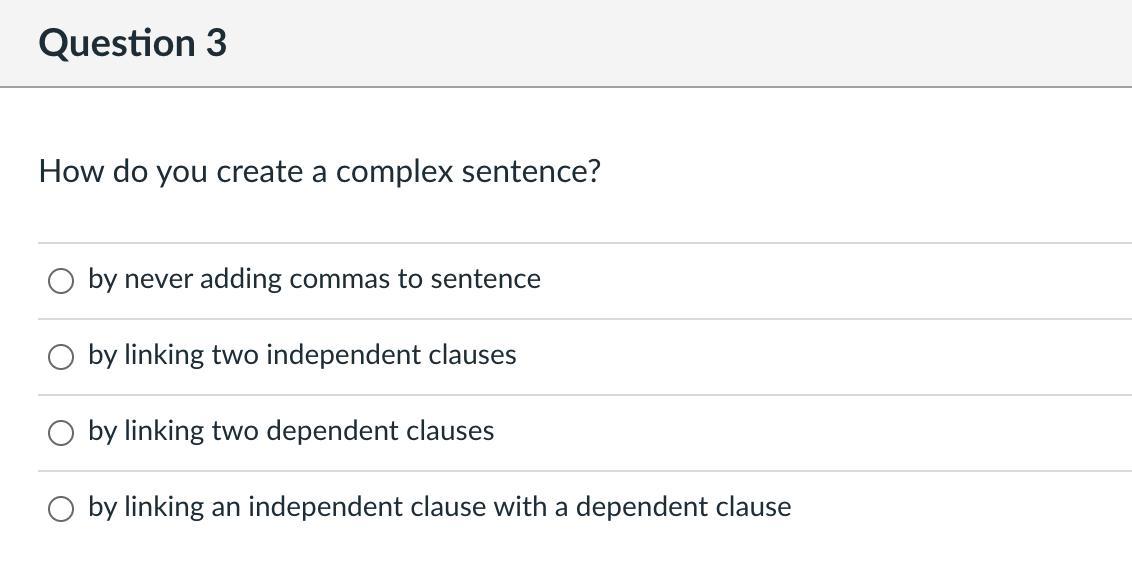Screen dimensions: 1132x582
Task: Click the word "never" in the first answer
Action: click(158, 279)
